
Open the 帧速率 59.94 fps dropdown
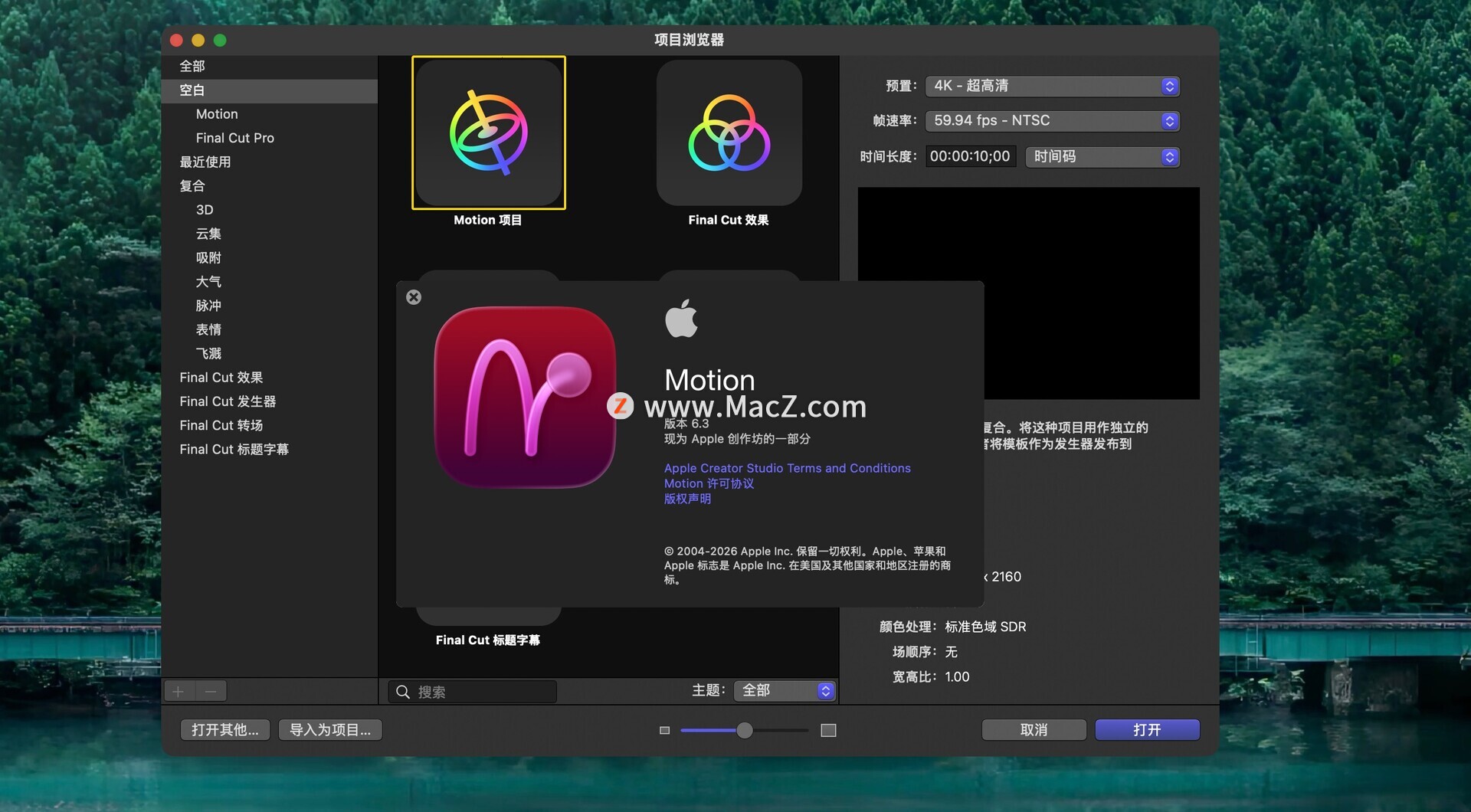point(1052,121)
